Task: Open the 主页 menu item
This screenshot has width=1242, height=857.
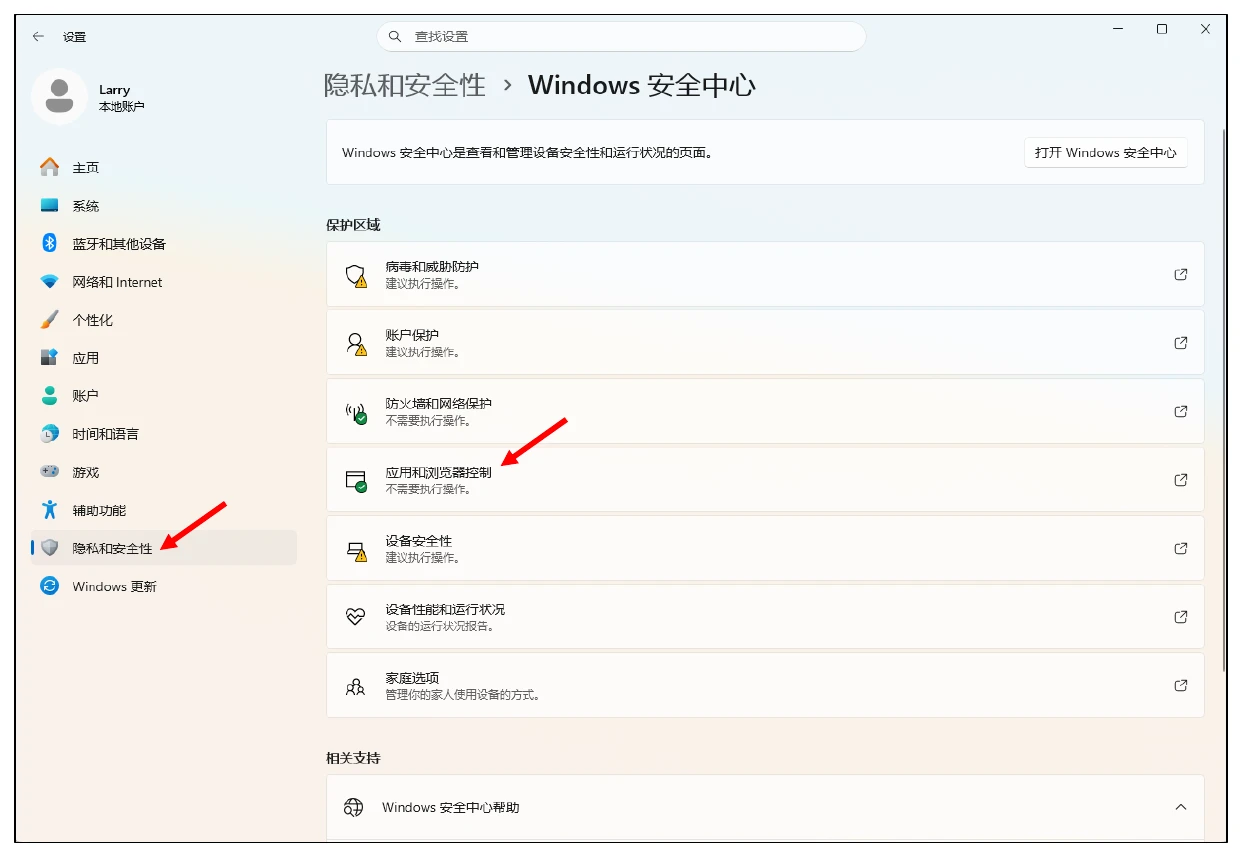Action: click(164, 167)
